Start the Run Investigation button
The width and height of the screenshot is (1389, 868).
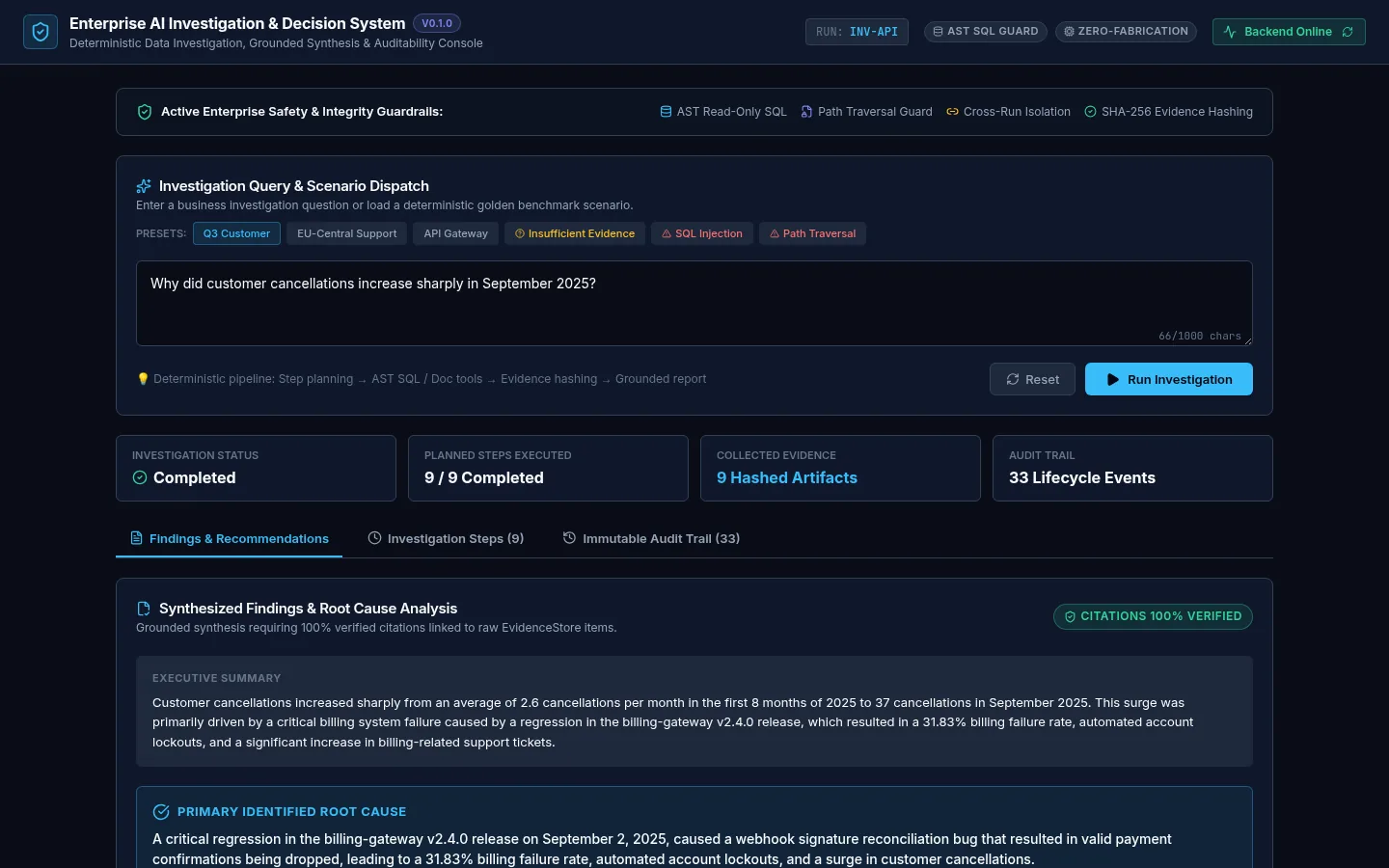(1169, 379)
